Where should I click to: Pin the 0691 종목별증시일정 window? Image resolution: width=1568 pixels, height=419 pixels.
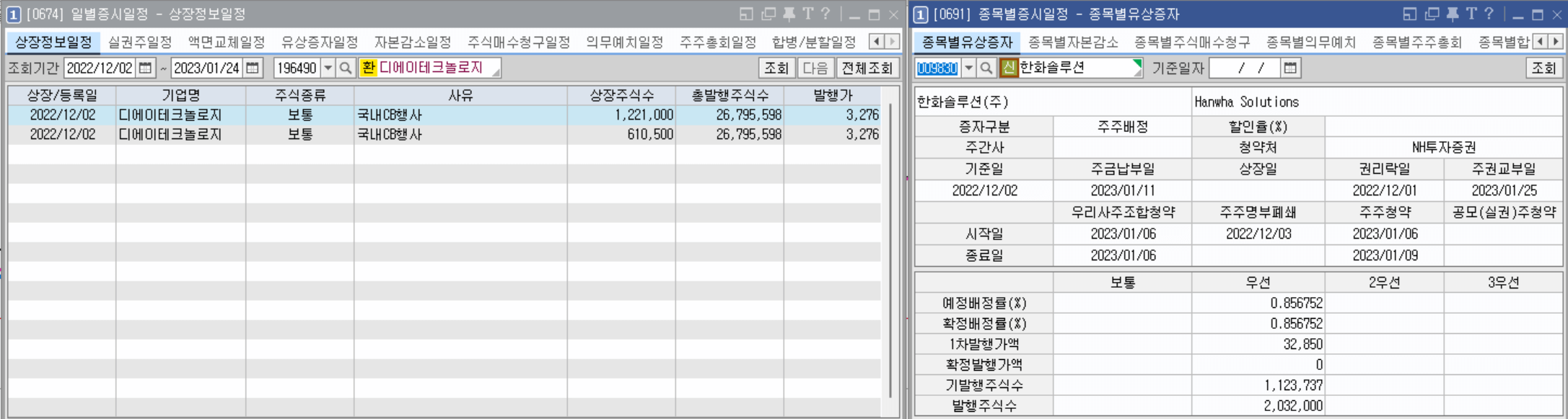coord(1452,14)
